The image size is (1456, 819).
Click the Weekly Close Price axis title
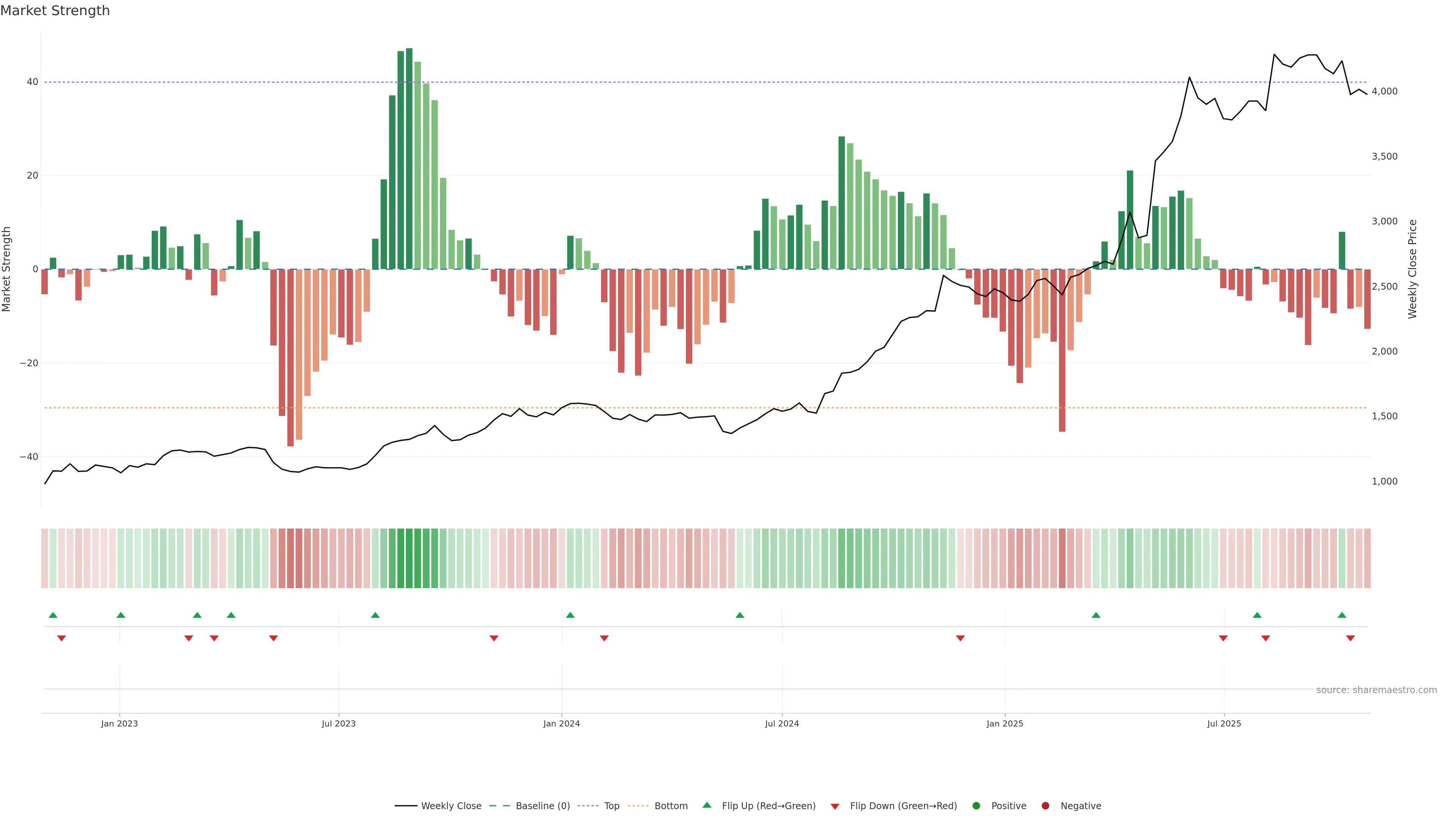pyautogui.click(x=1412, y=269)
